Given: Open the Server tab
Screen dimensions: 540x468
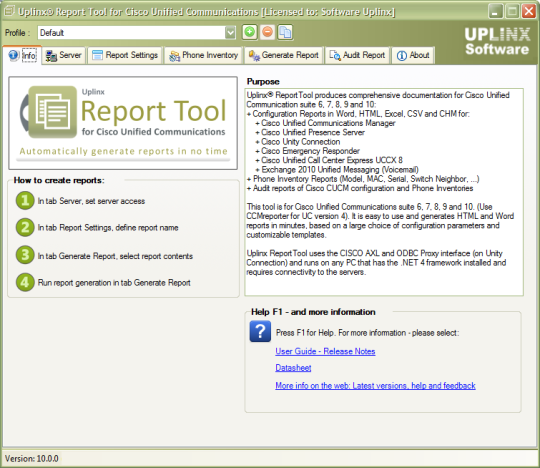Looking at the screenshot, I should (x=64, y=55).
